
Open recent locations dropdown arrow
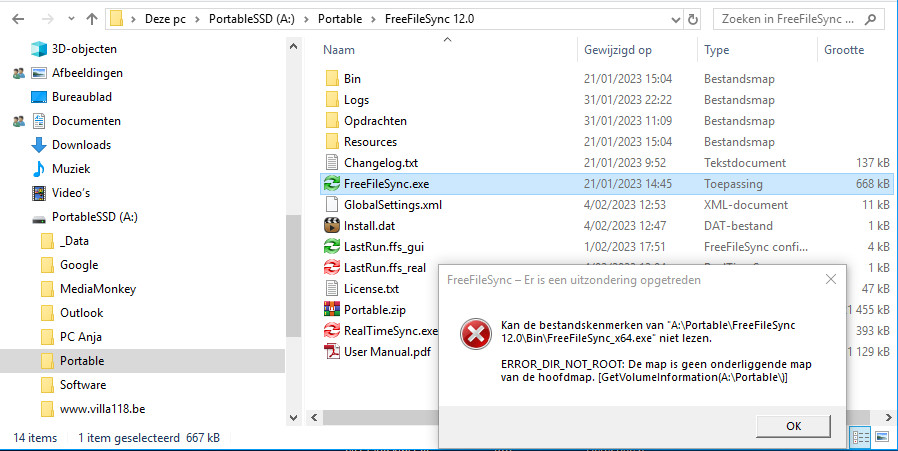tap(71, 19)
